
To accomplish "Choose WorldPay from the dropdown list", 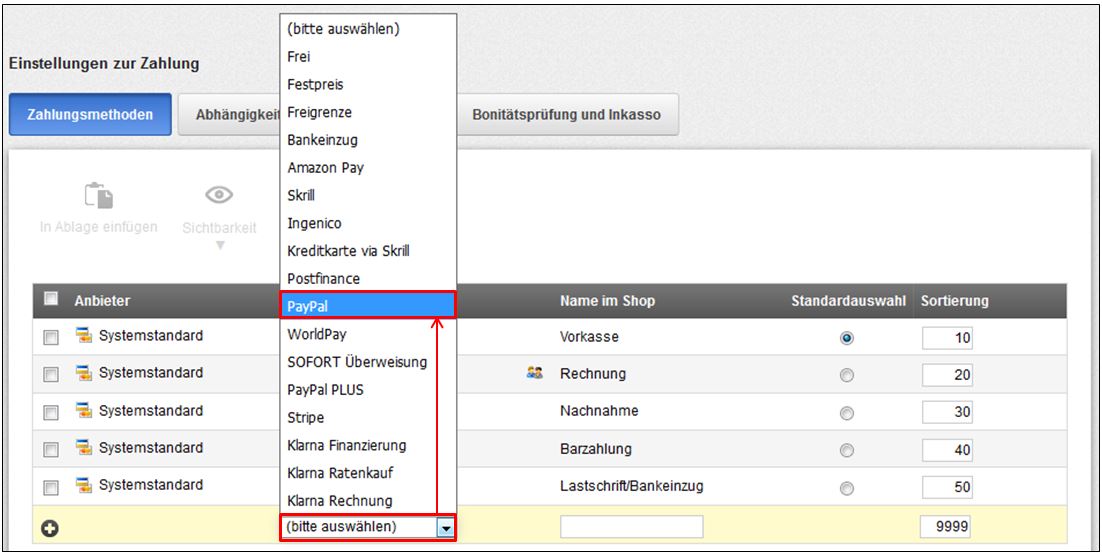I will coord(368,334).
